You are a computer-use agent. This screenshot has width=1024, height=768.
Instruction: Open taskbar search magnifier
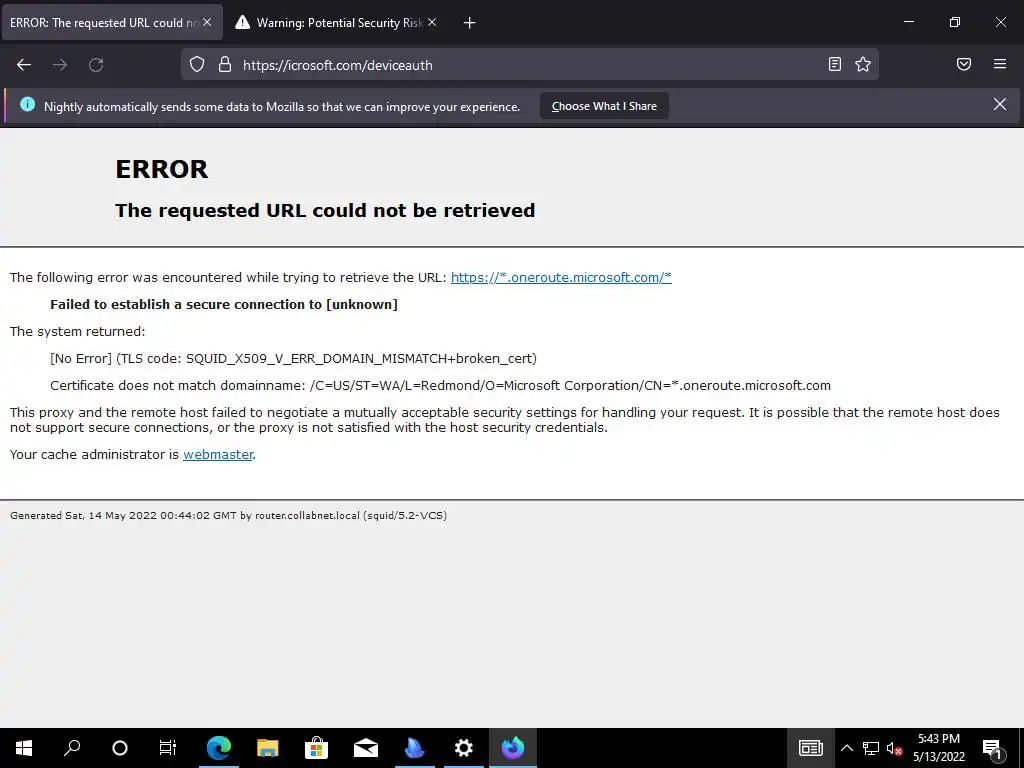tap(72, 748)
